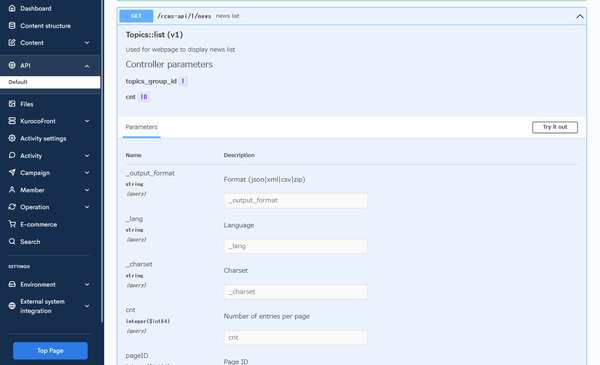The image size is (600, 365).
Task: Click the Activity settings gear icon
Action: (x=12, y=138)
